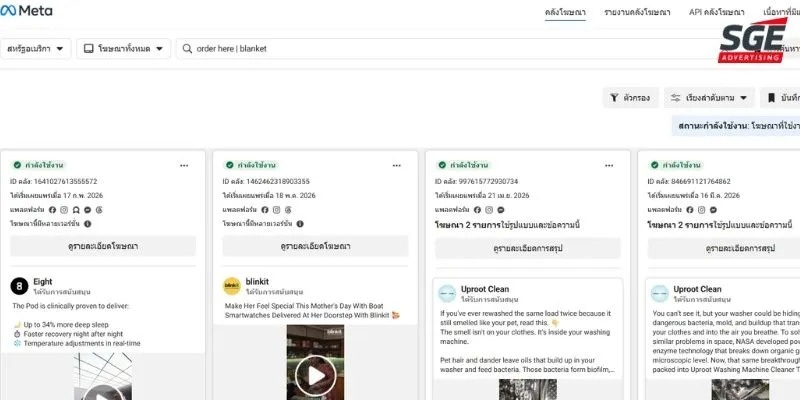Open รายงานคลังโฆษณา tab

(x=637, y=12)
